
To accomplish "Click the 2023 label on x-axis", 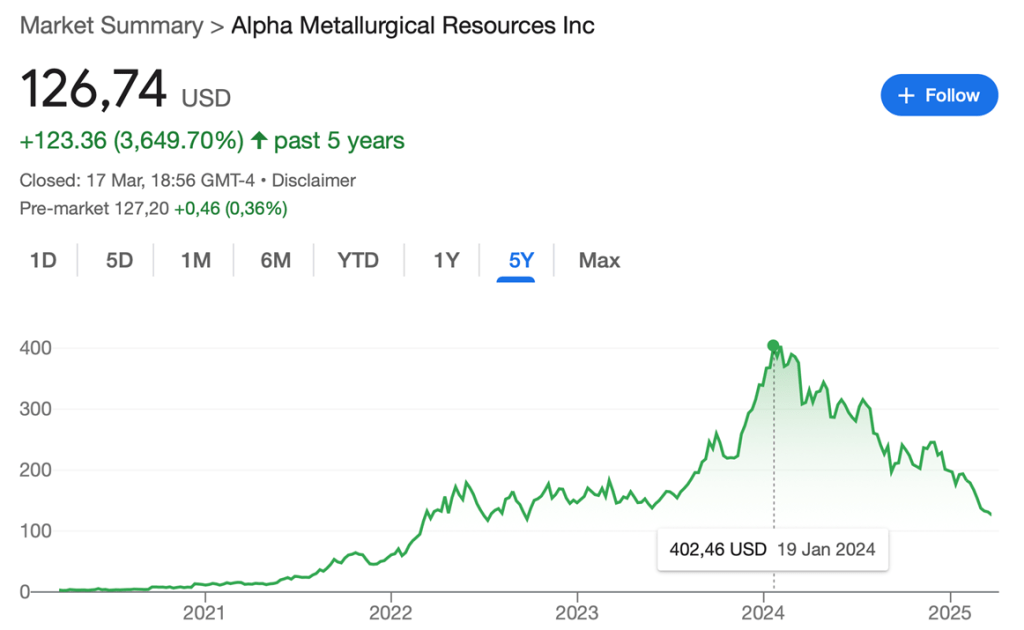I will 577,611.
